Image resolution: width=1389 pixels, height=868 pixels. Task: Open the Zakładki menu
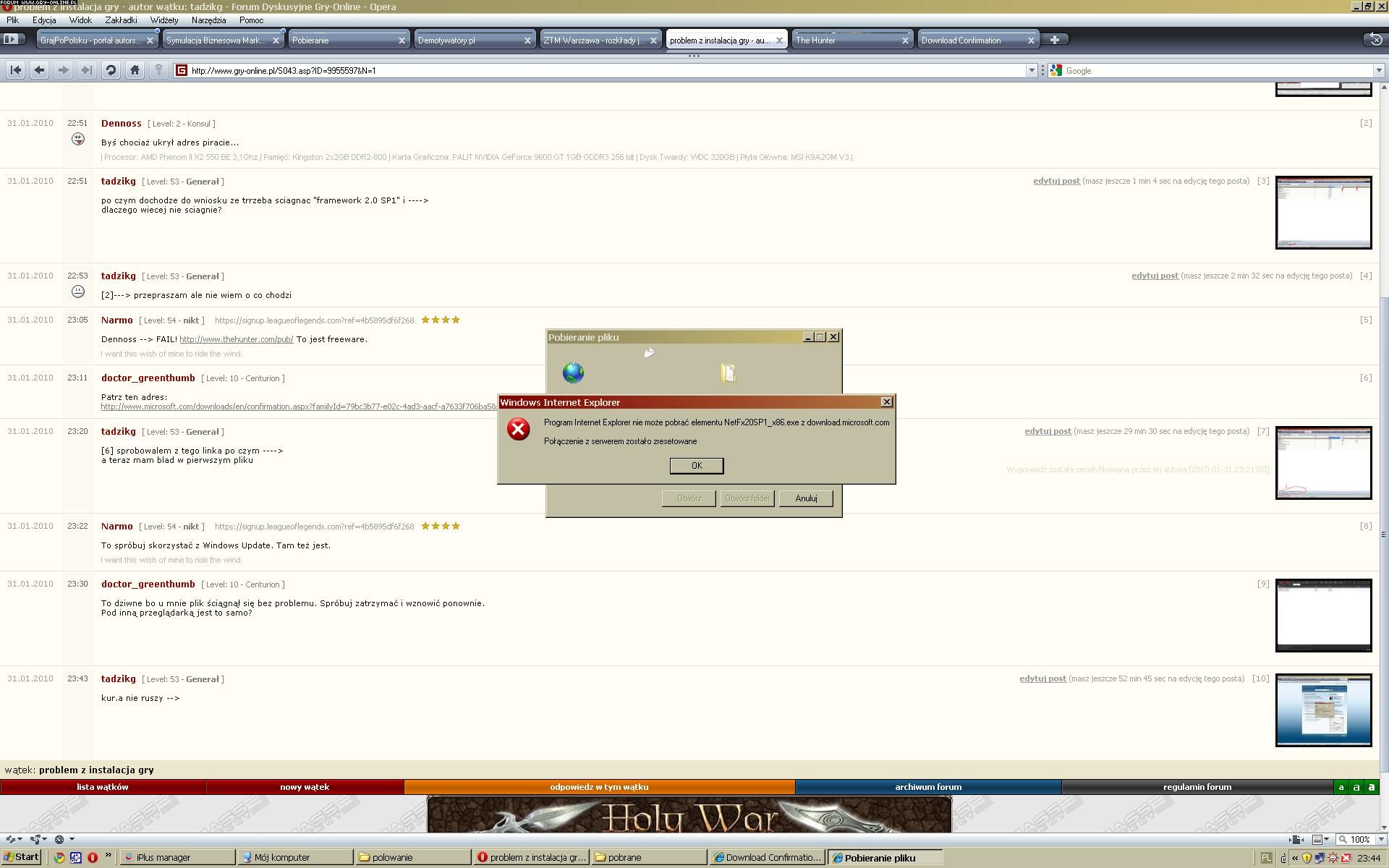point(120,20)
